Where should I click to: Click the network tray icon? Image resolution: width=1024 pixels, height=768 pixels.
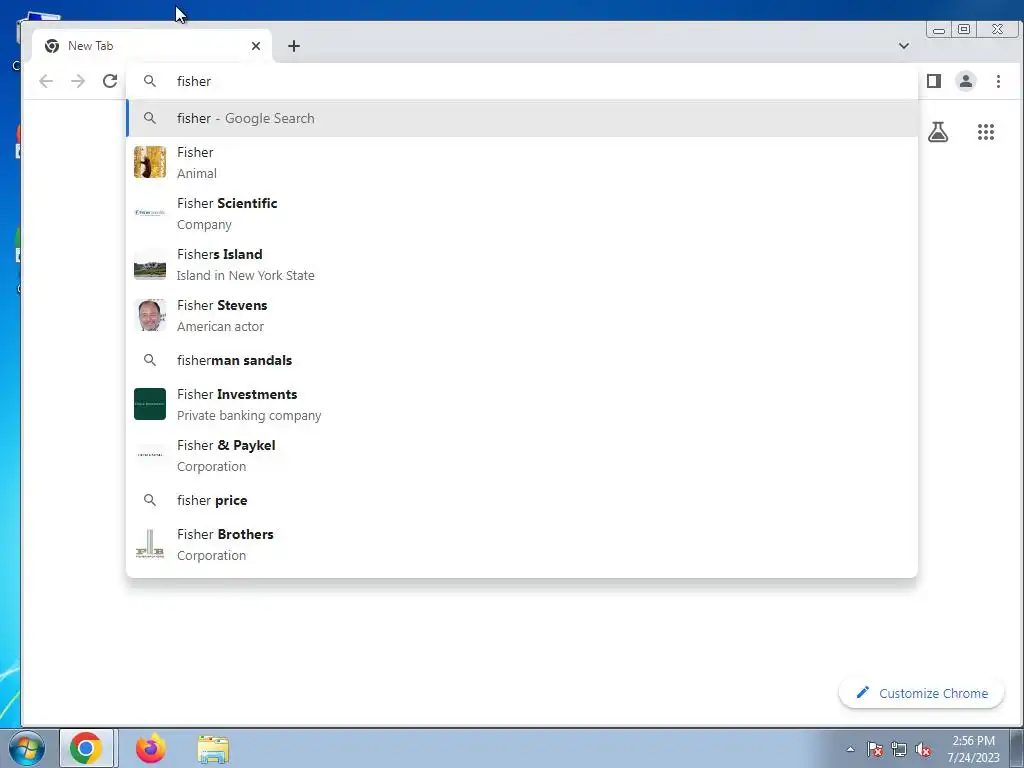click(899, 749)
